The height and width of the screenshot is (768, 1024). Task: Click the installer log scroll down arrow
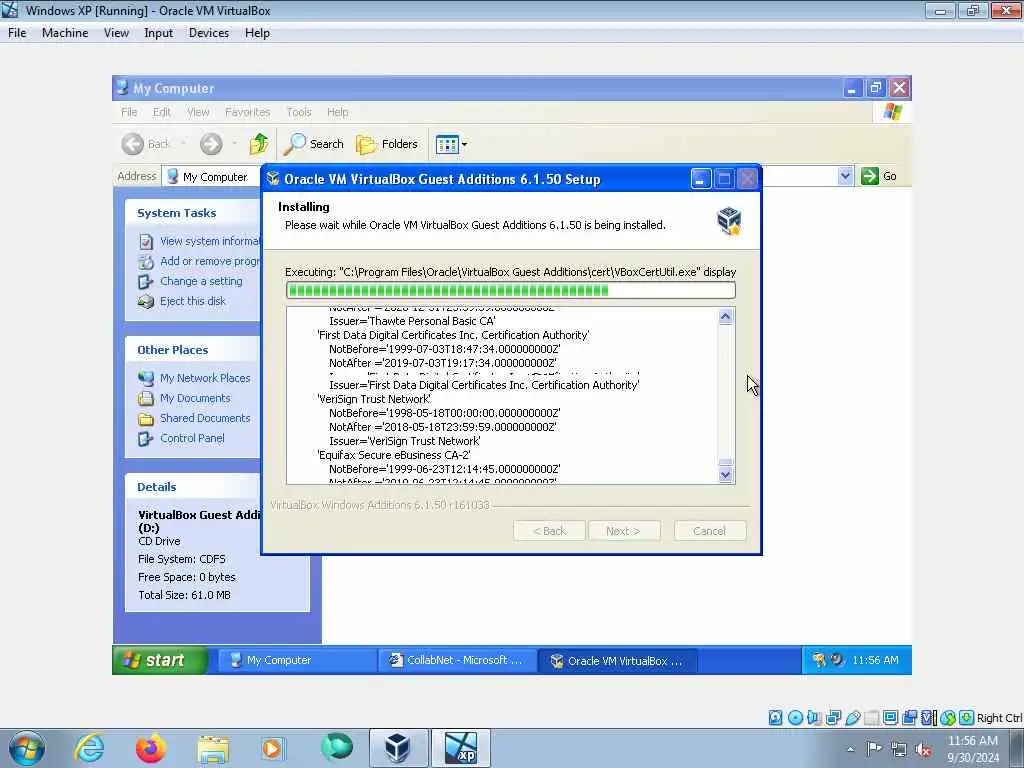(726, 475)
